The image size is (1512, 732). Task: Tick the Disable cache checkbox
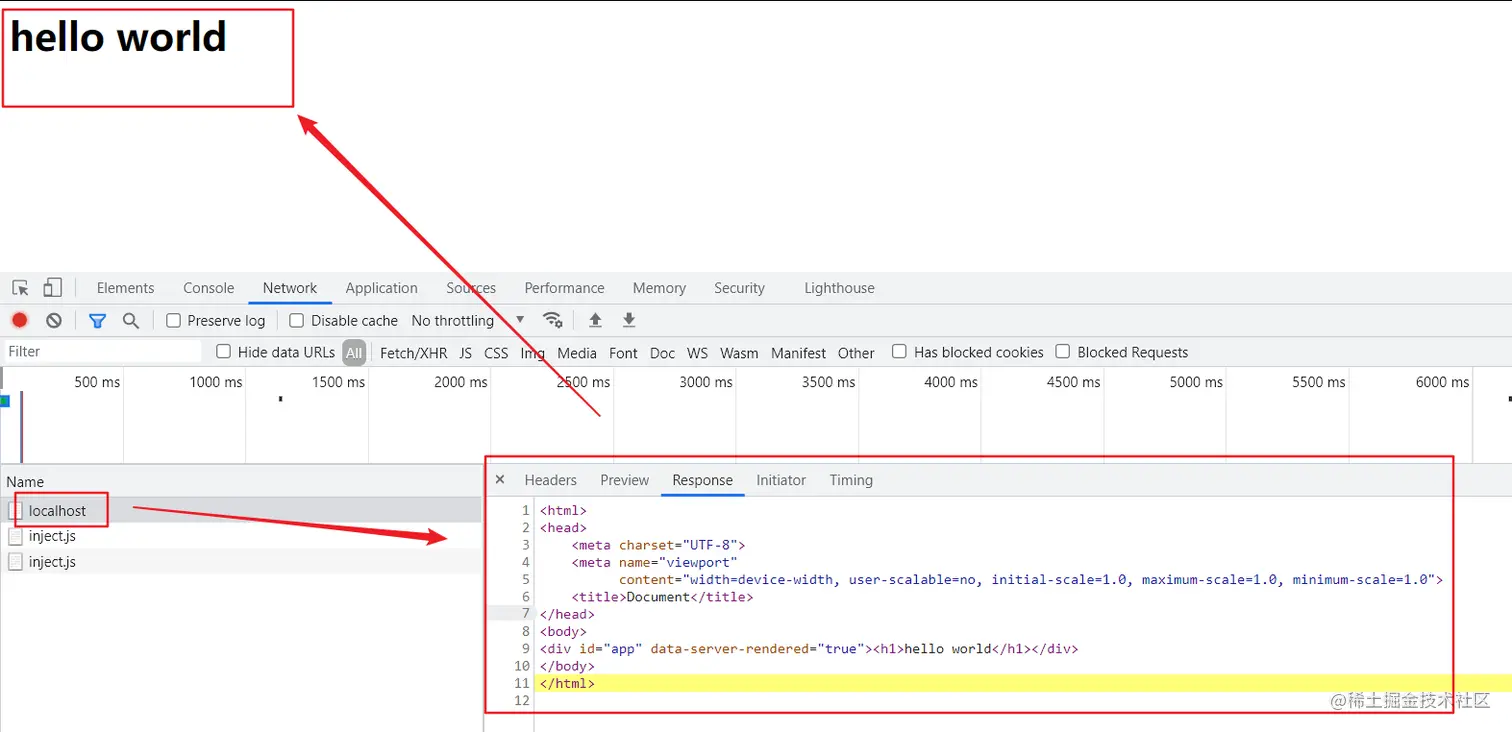[x=296, y=320]
